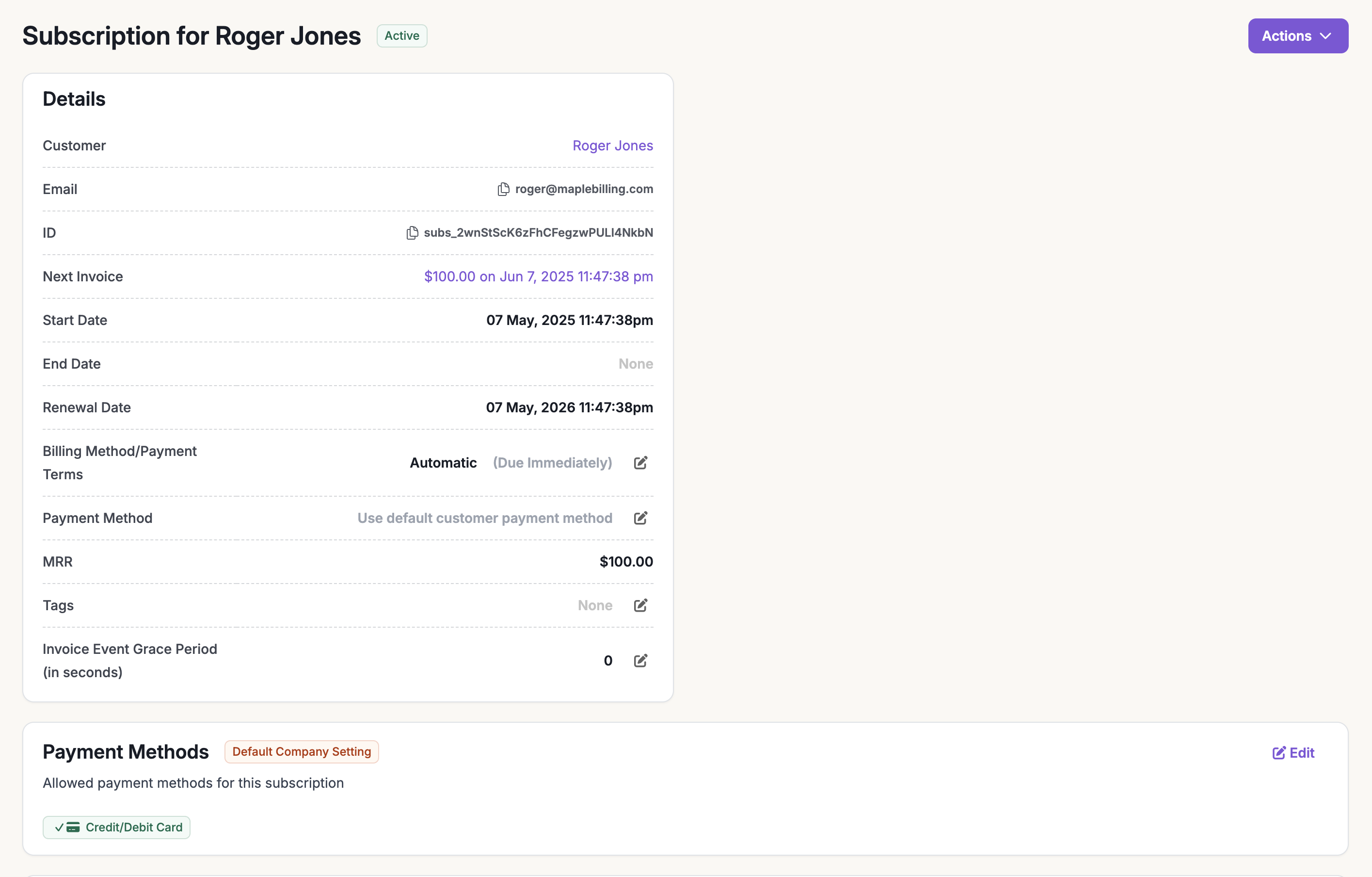Open the next invoice $100.00 link
This screenshot has height=877, width=1372.
pos(538,276)
